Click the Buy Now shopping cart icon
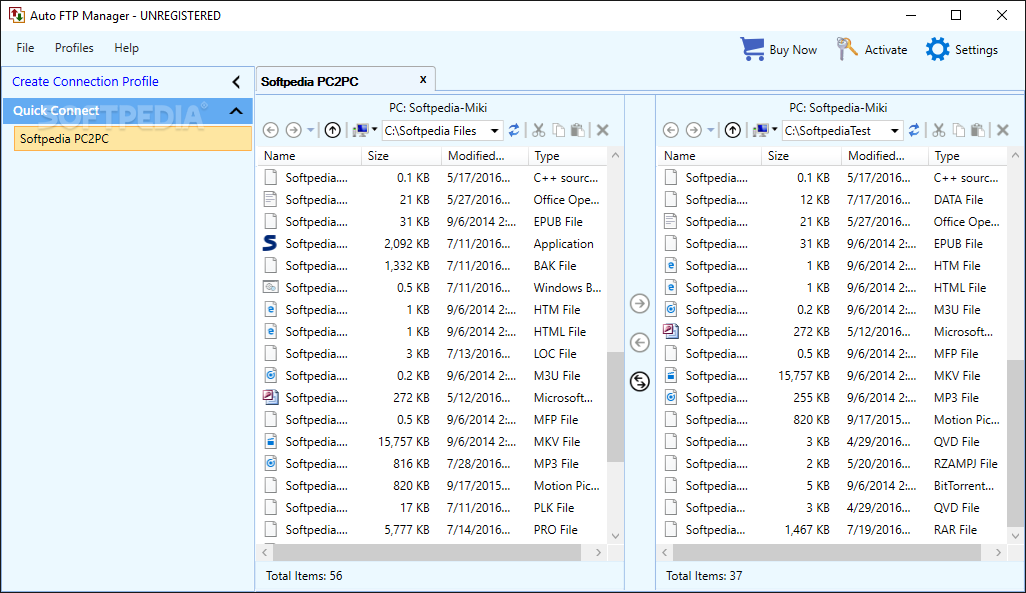Image resolution: width=1026 pixels, height=593 pixels. click(x=752, y=49)
